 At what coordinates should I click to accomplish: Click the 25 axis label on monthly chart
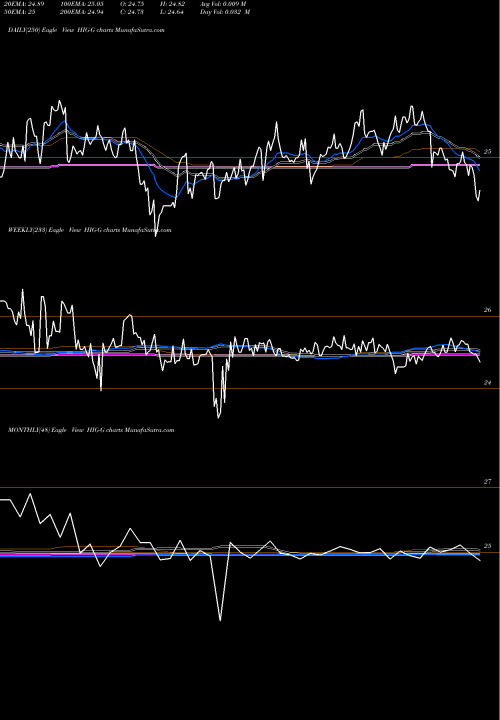tap(488, 546)
